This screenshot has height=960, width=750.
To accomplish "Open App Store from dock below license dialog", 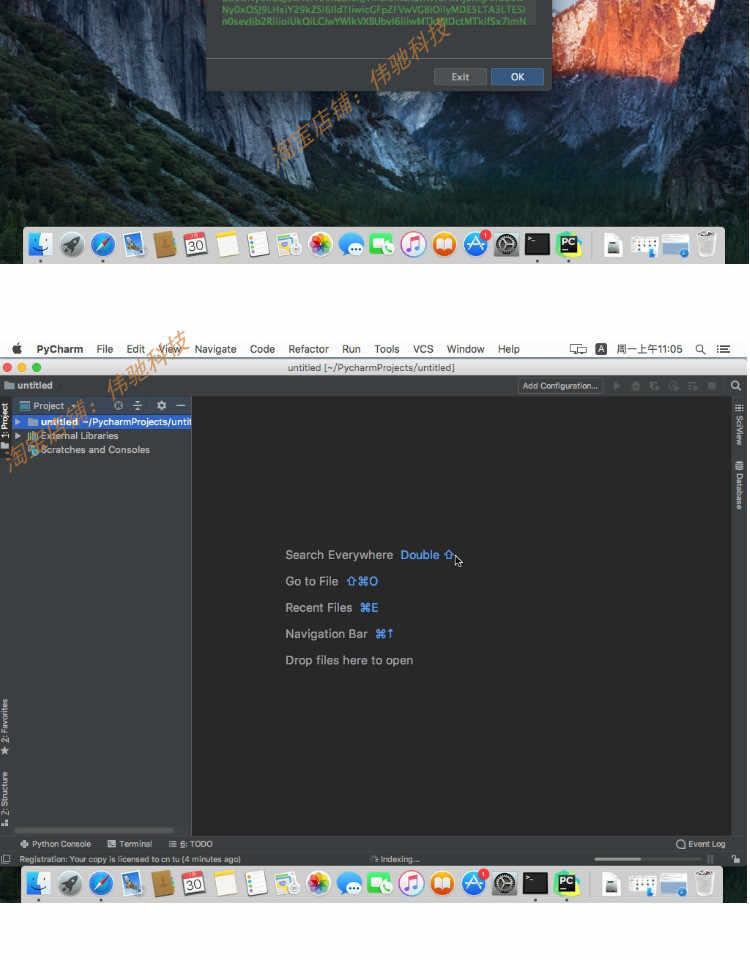I will [476, 245].
